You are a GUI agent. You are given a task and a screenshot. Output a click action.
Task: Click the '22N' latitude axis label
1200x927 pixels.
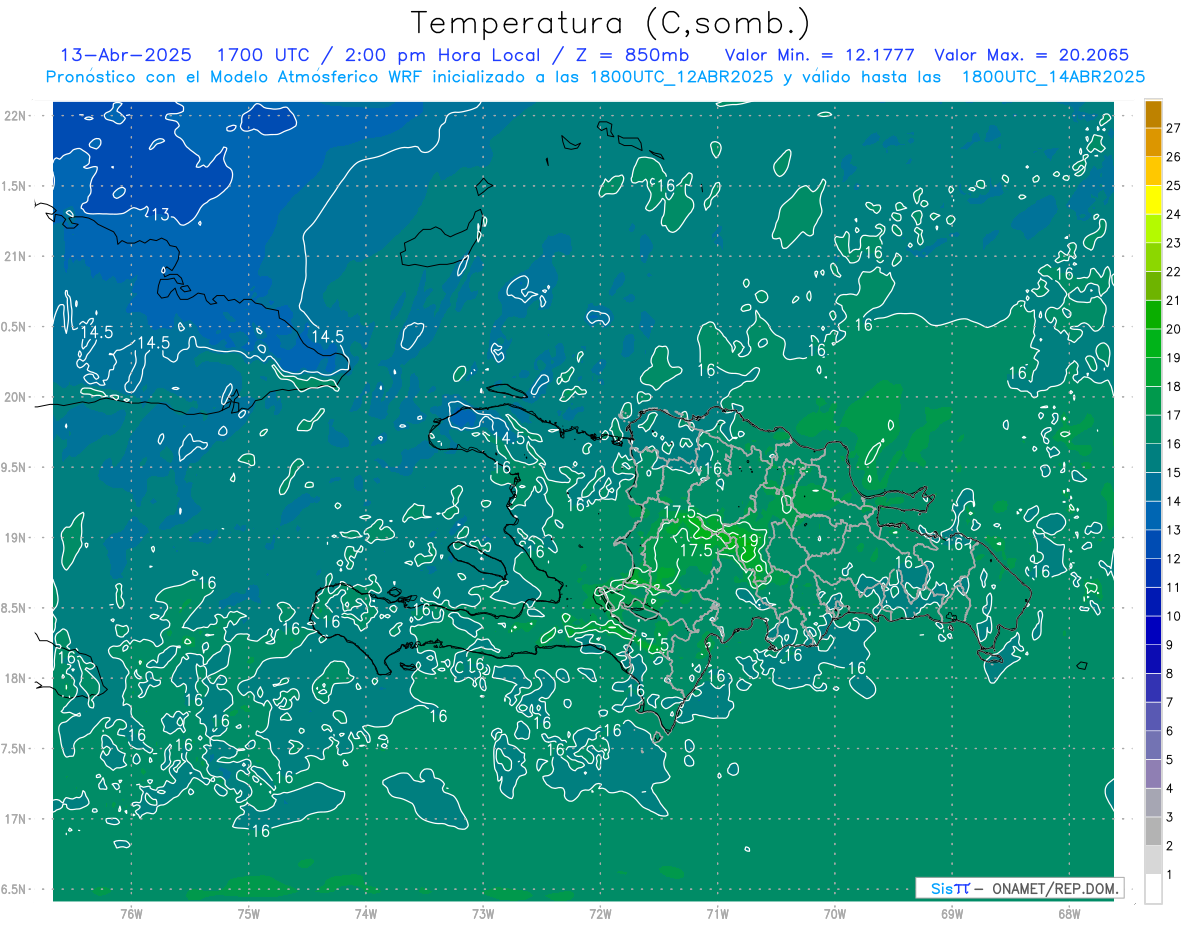16,116
